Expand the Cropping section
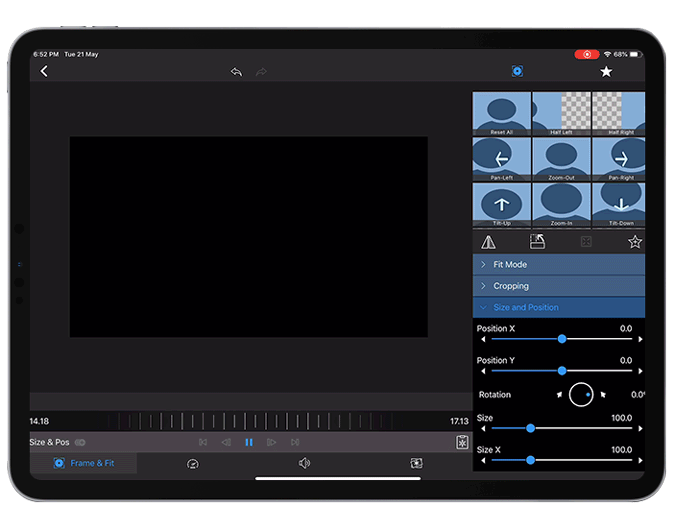675x530 pixels. pyautogui.click(x=559, y=286)
